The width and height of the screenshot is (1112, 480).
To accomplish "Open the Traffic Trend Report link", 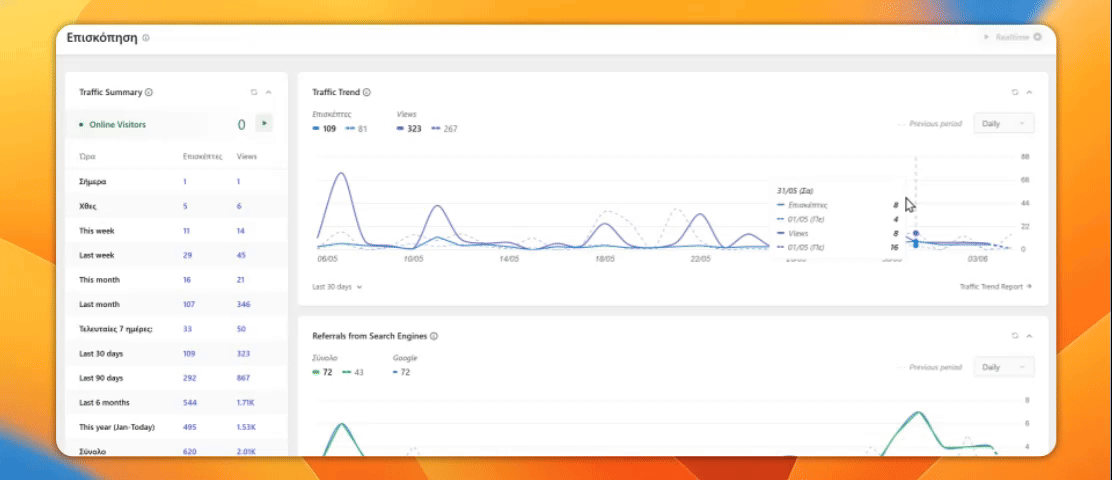I will pyautogui.click(x=996, y=287).
